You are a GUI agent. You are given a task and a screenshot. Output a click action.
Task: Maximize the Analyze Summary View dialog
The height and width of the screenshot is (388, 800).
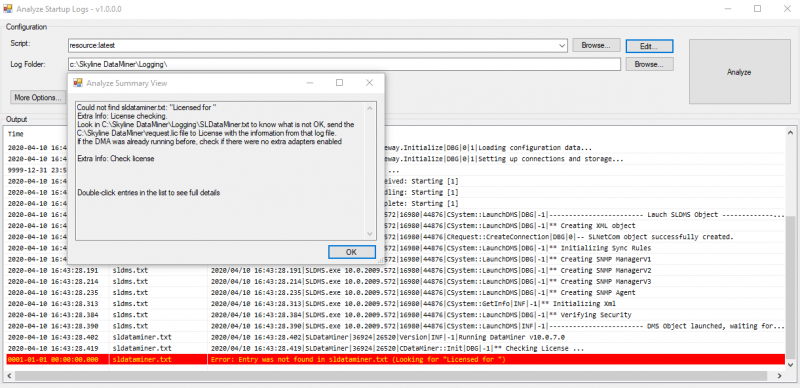pyautogui.click(x=339, y=83)
